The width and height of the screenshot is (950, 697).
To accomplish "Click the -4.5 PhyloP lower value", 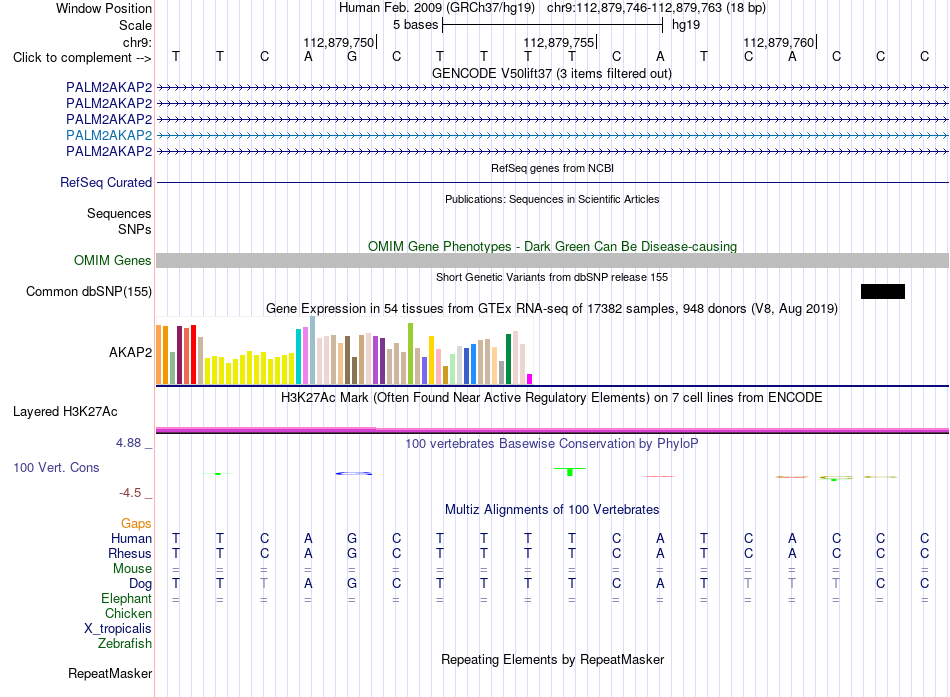I will tap(130, 493).
